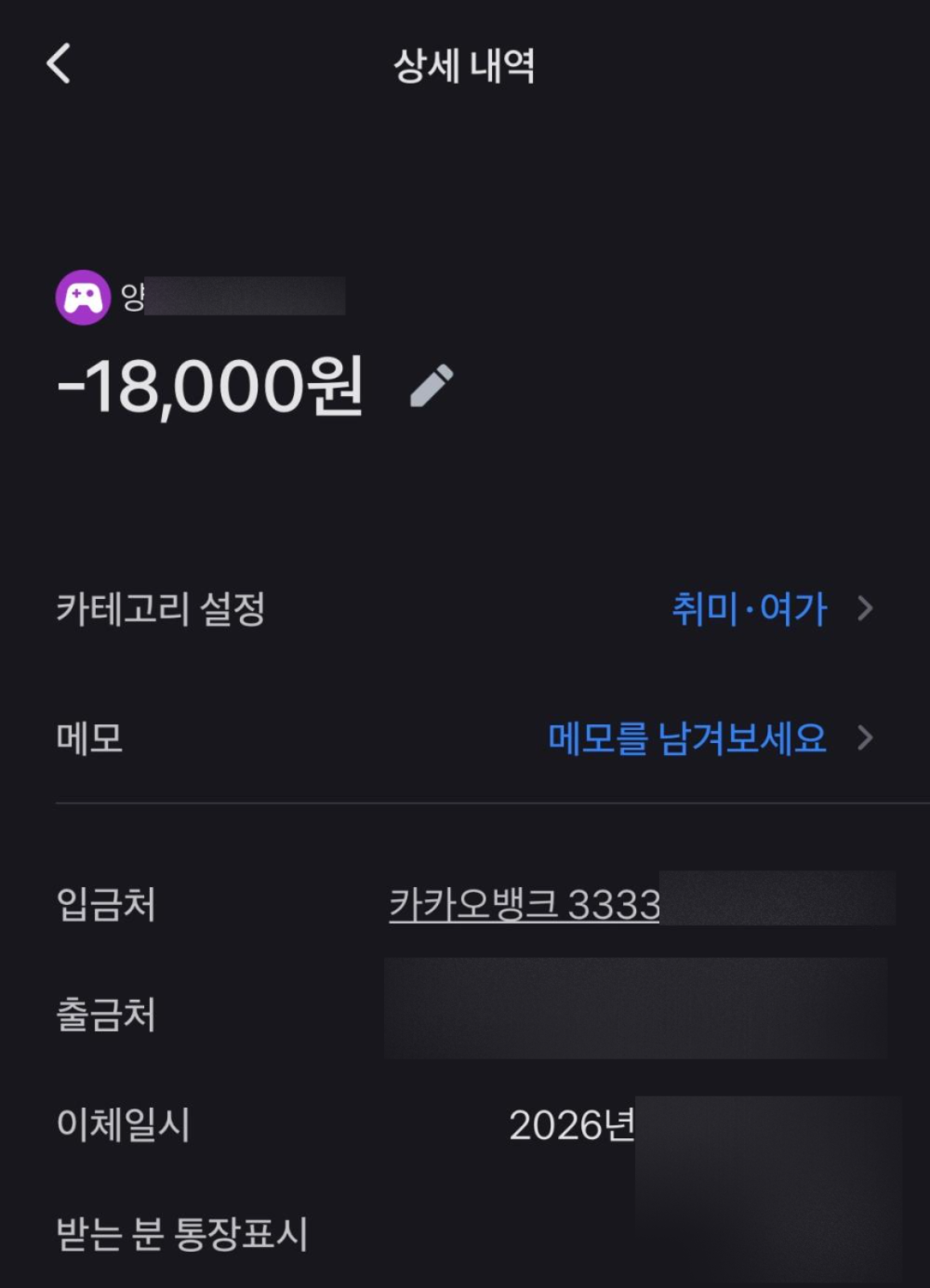930x1288 pixels.
Task: Tap the 2026년 transfer date value
Action: click(x=572, y=1125)
